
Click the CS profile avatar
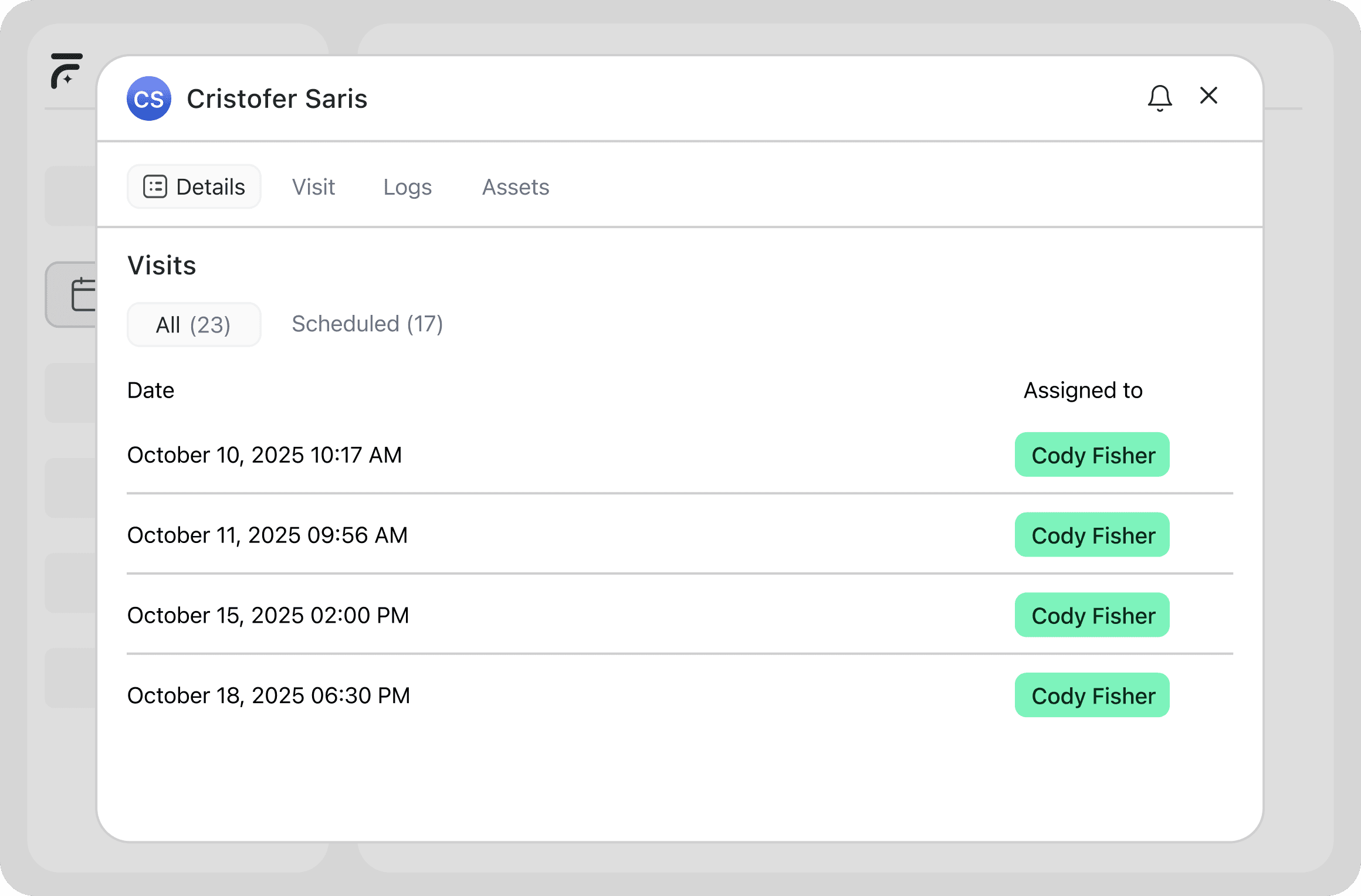pyautogui.click(x=149, y=99)
